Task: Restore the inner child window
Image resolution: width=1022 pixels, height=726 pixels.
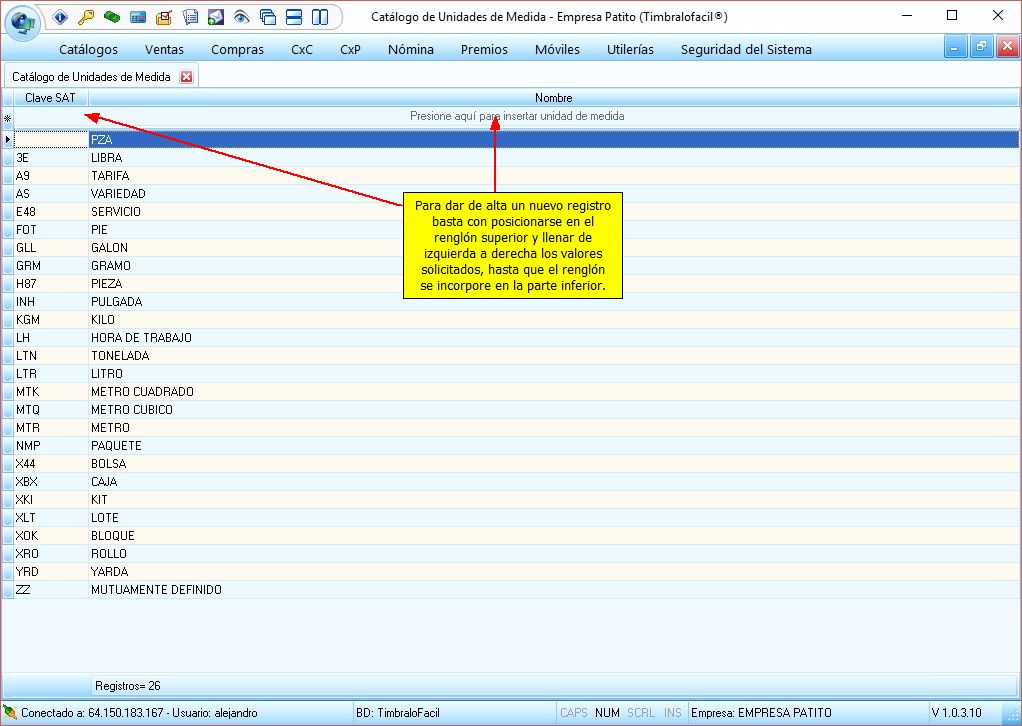Action: [x=981, y=47]
